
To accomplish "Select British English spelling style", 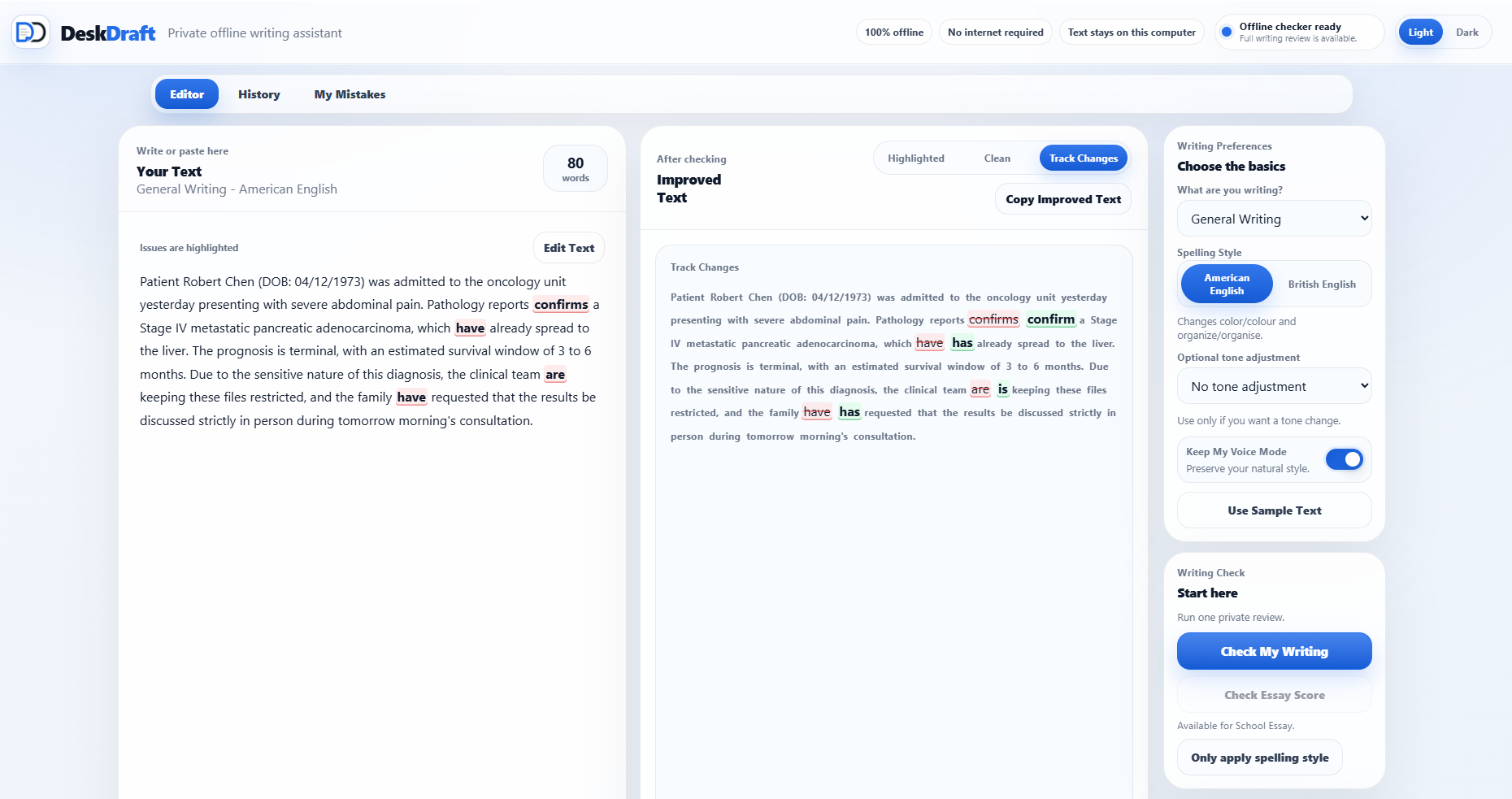I will click(1322, 284).
